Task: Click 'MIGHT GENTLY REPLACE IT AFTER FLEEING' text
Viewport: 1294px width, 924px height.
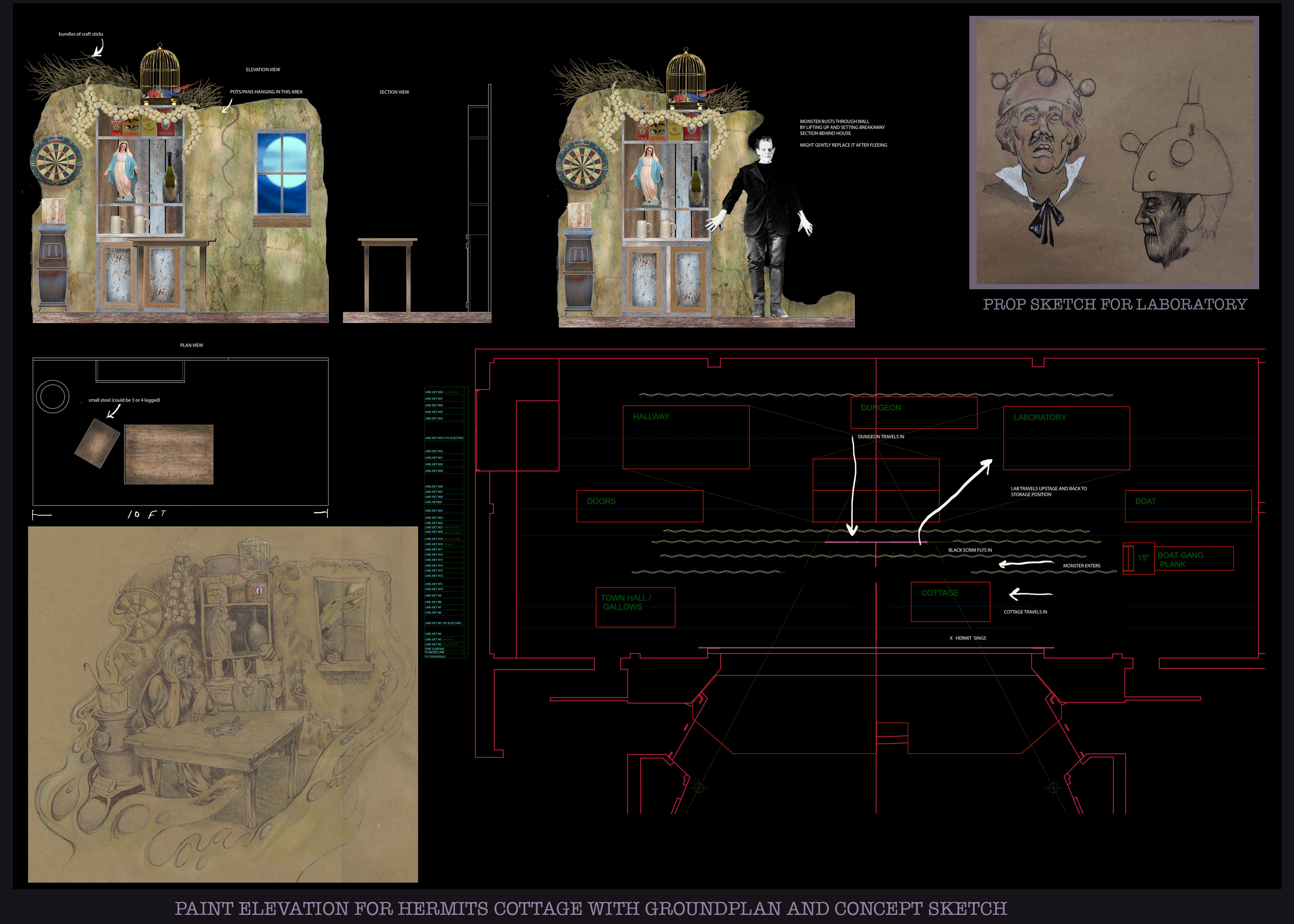Action: (x=843, y=145)
